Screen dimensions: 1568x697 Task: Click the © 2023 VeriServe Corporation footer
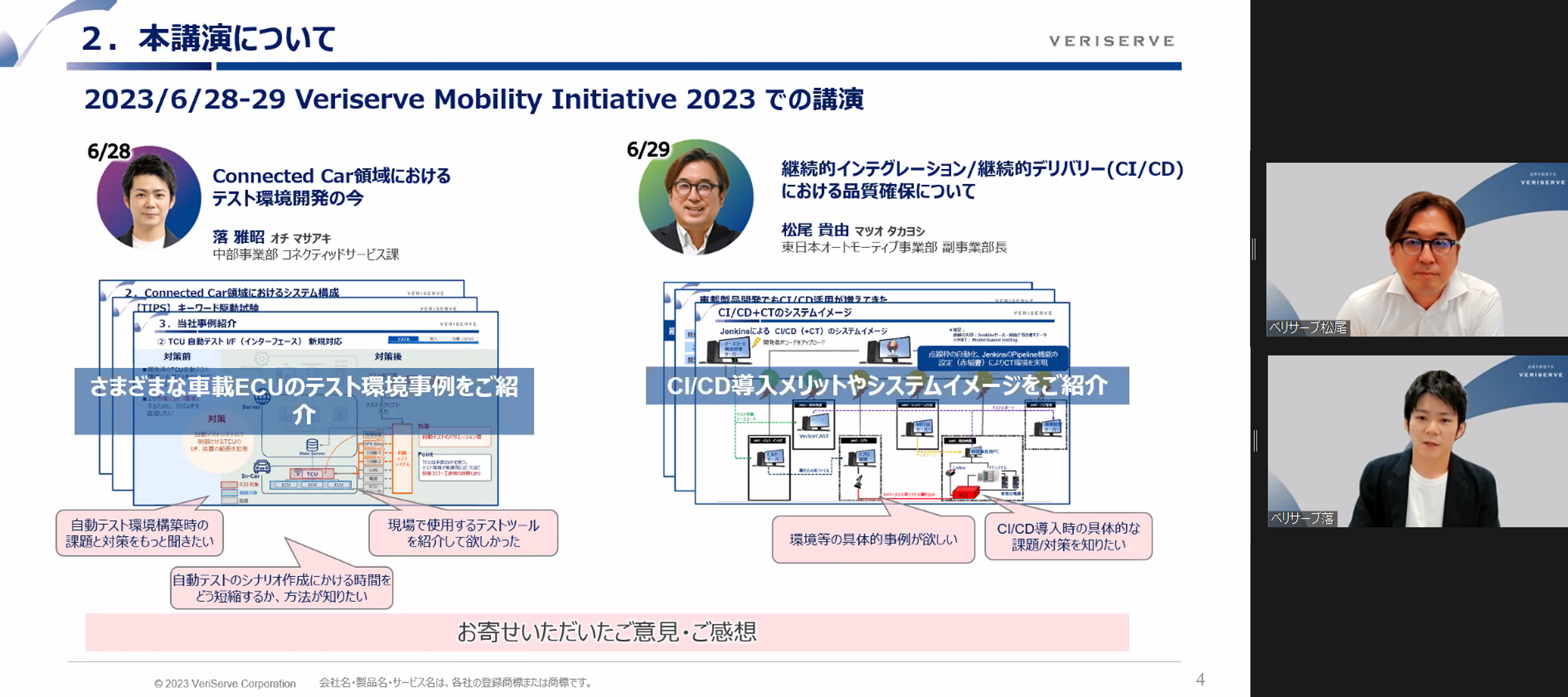click(225, 683)
